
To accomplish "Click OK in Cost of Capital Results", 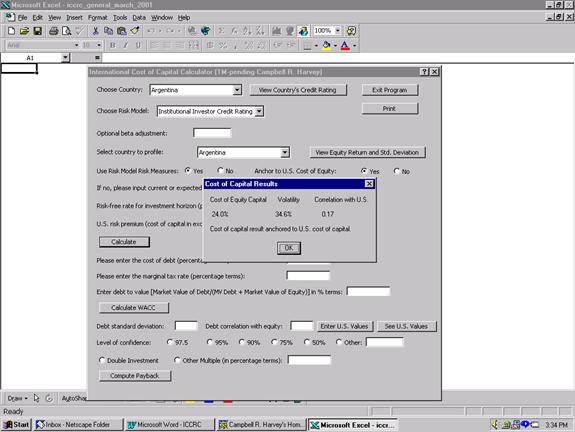I will (x=289, y=248).
